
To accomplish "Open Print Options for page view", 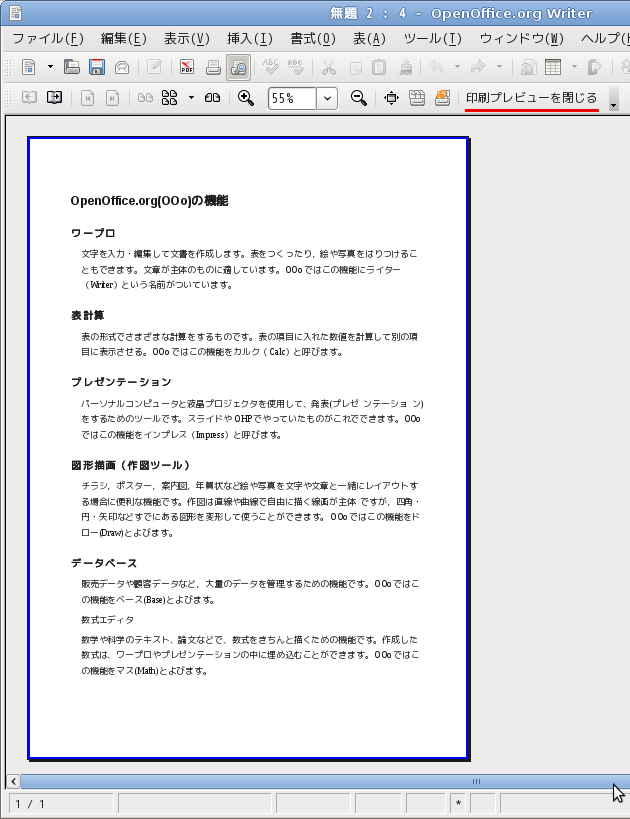I will [x=442, y=98].
